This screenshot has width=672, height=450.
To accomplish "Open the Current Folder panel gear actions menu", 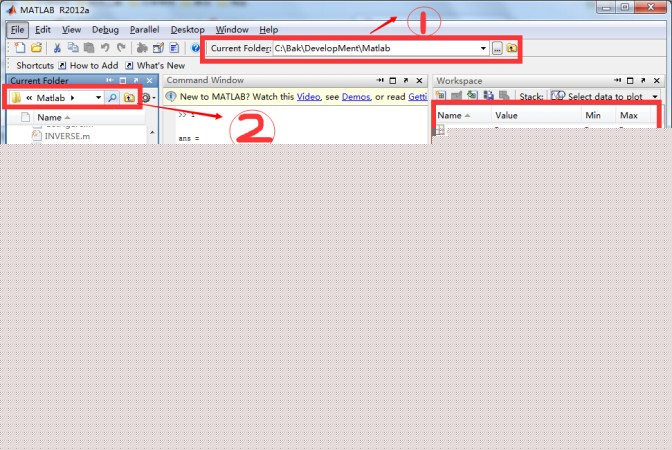I will coord(148,98).
